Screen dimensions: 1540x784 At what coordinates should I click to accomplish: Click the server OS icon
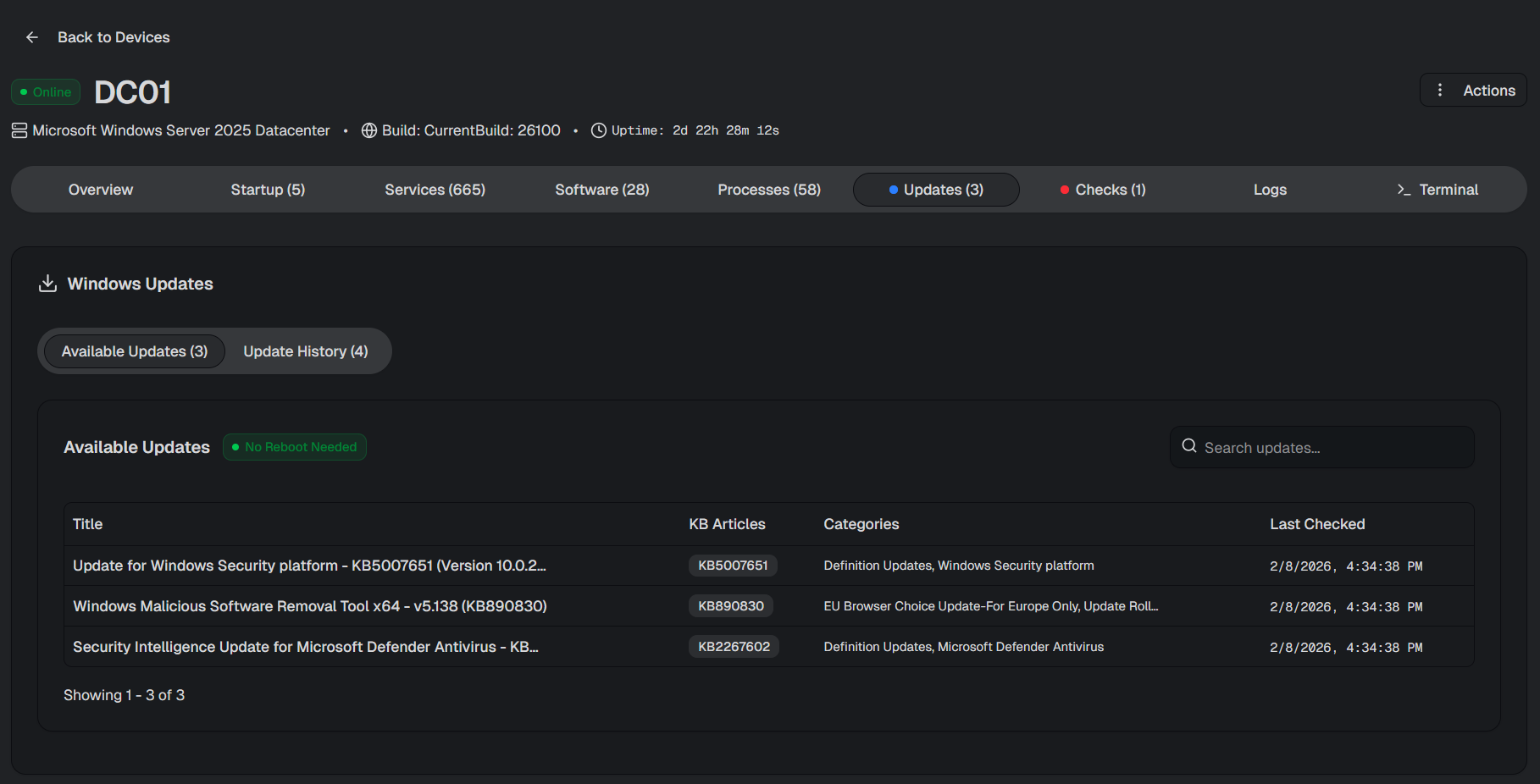(19, 130)
